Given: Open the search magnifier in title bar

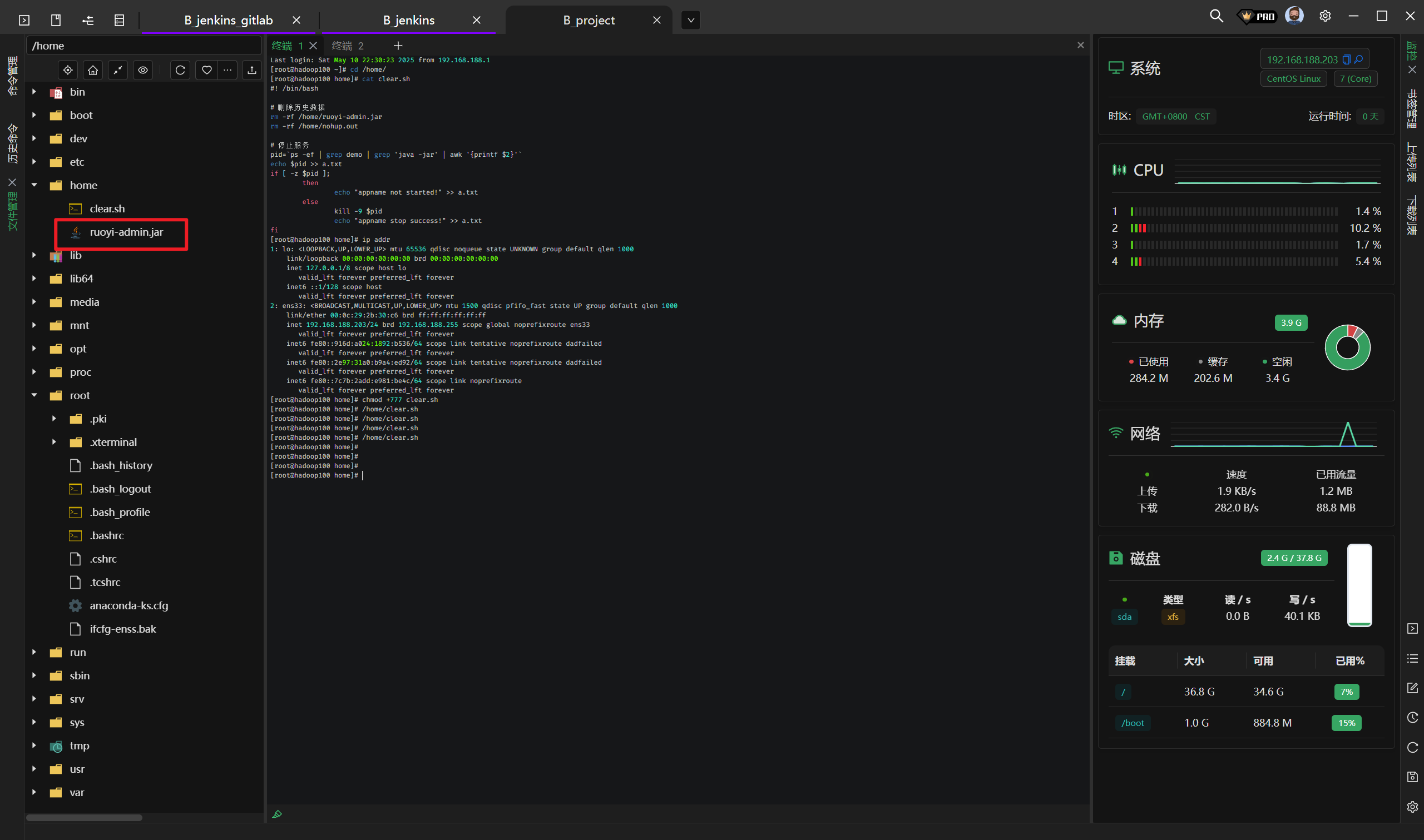Looking at the screenshot, I should (1216, 16).
